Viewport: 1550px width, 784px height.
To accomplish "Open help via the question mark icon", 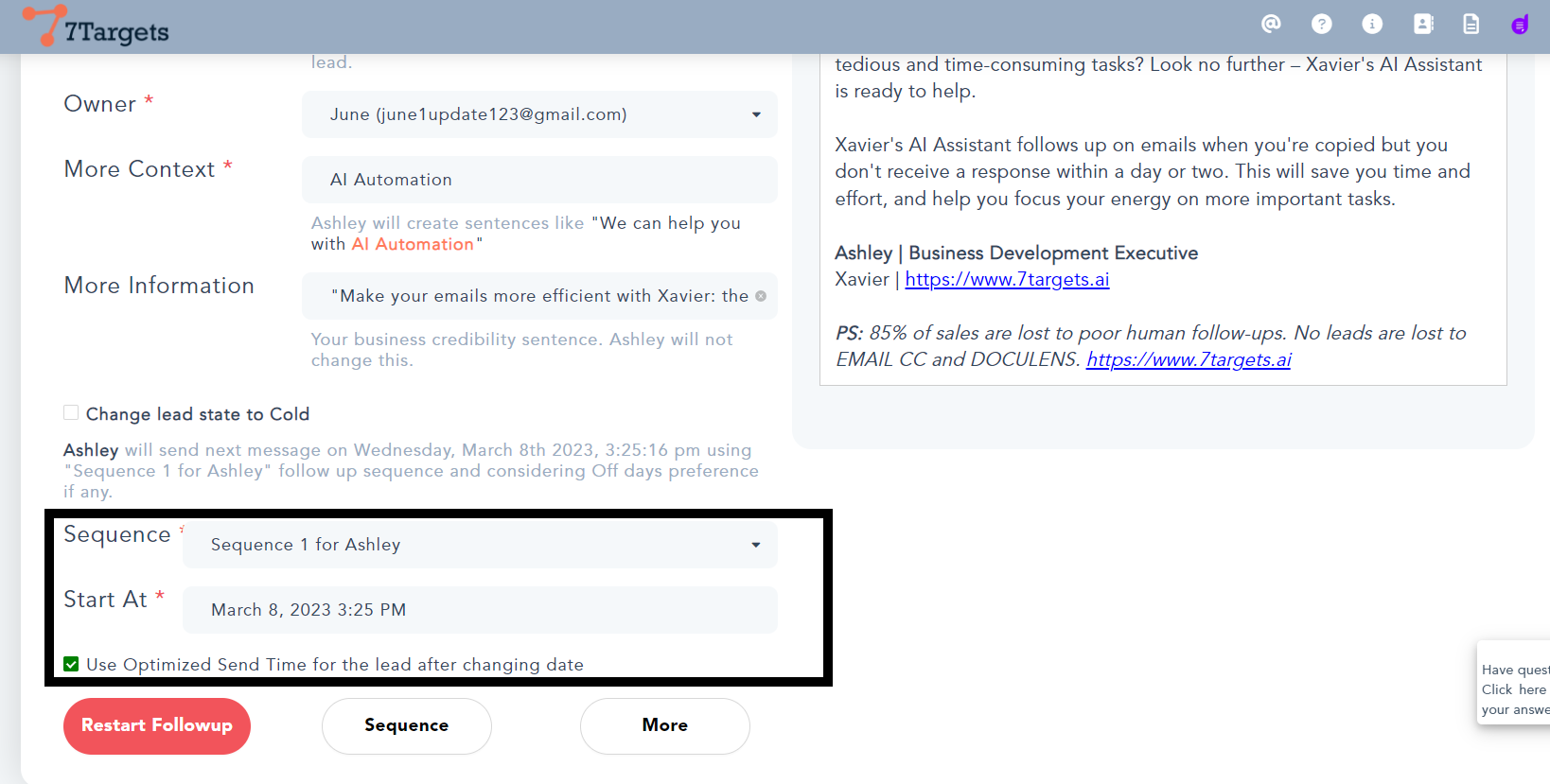I will click(x=1321, y=24).
